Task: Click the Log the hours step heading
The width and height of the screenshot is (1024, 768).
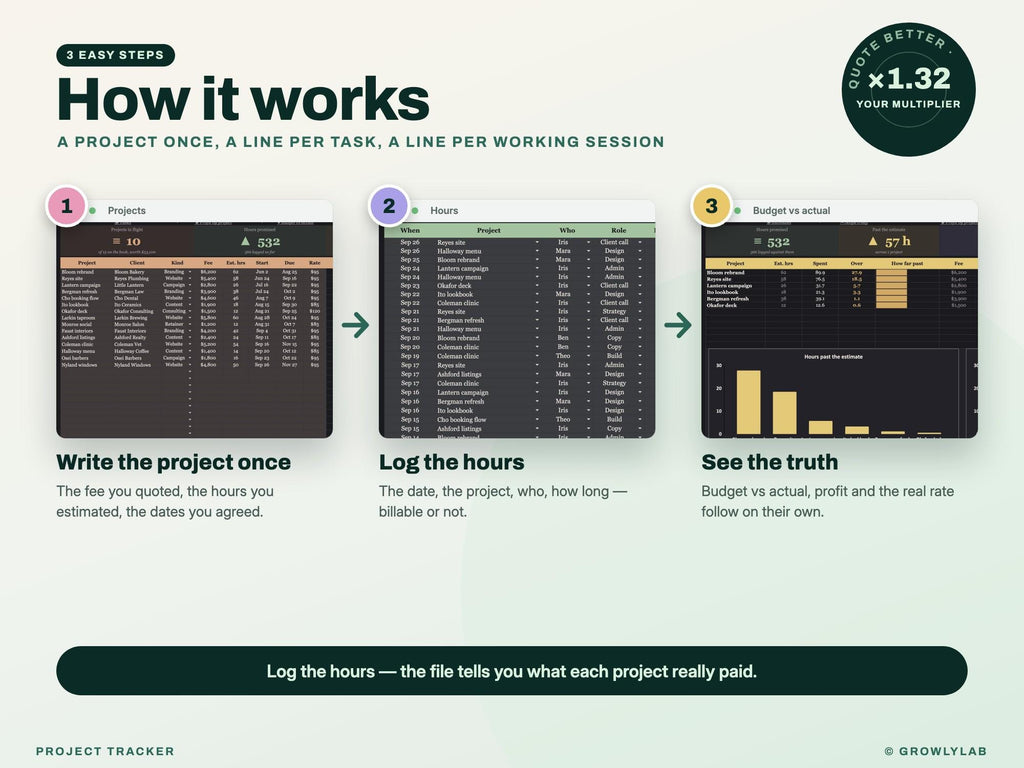Action: pyautogui.click(x=452, y=462)
